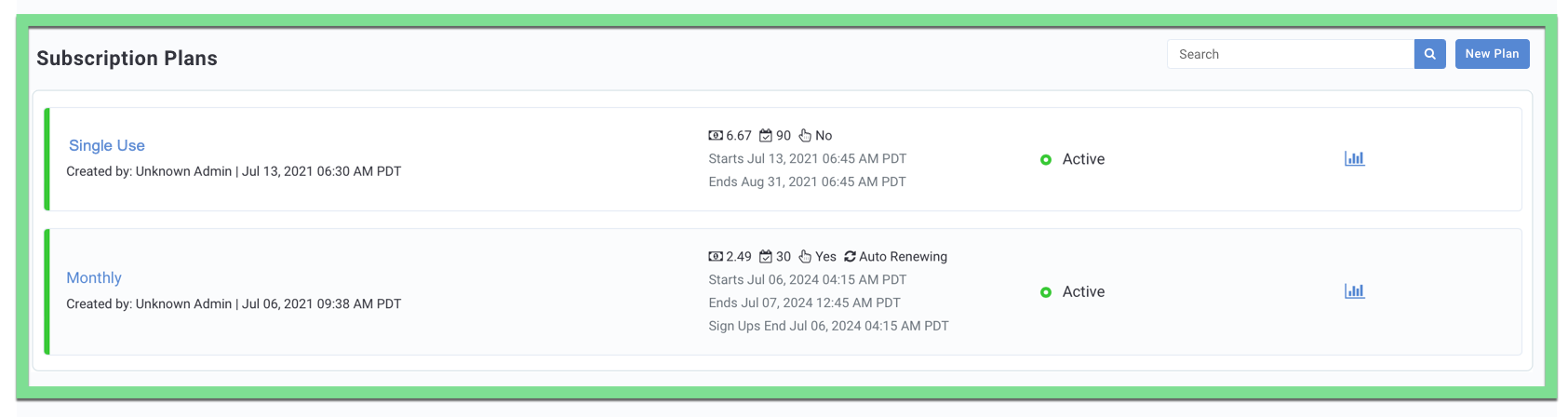This screenshot has width=1568, height=417.
Task: Click the Auto Renewing refresh icon
Action: (850, 256)
